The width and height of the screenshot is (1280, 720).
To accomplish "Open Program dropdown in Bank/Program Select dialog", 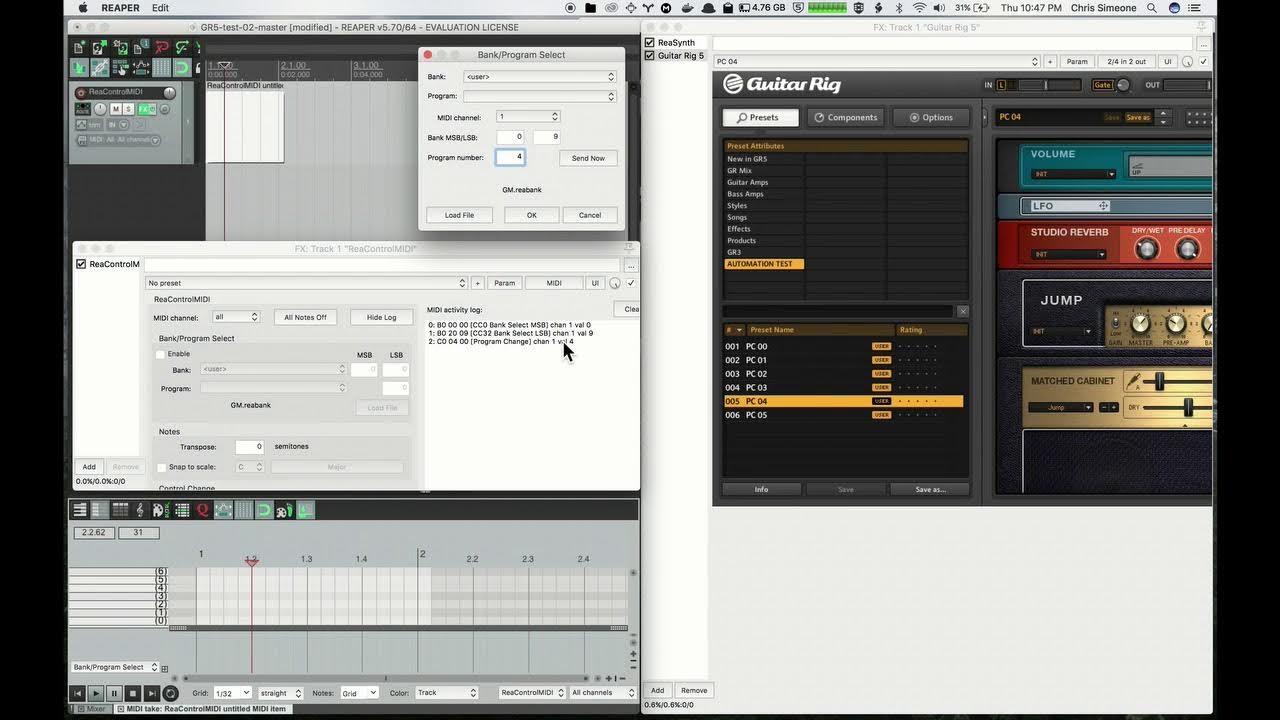I will [x=540, y=97].
